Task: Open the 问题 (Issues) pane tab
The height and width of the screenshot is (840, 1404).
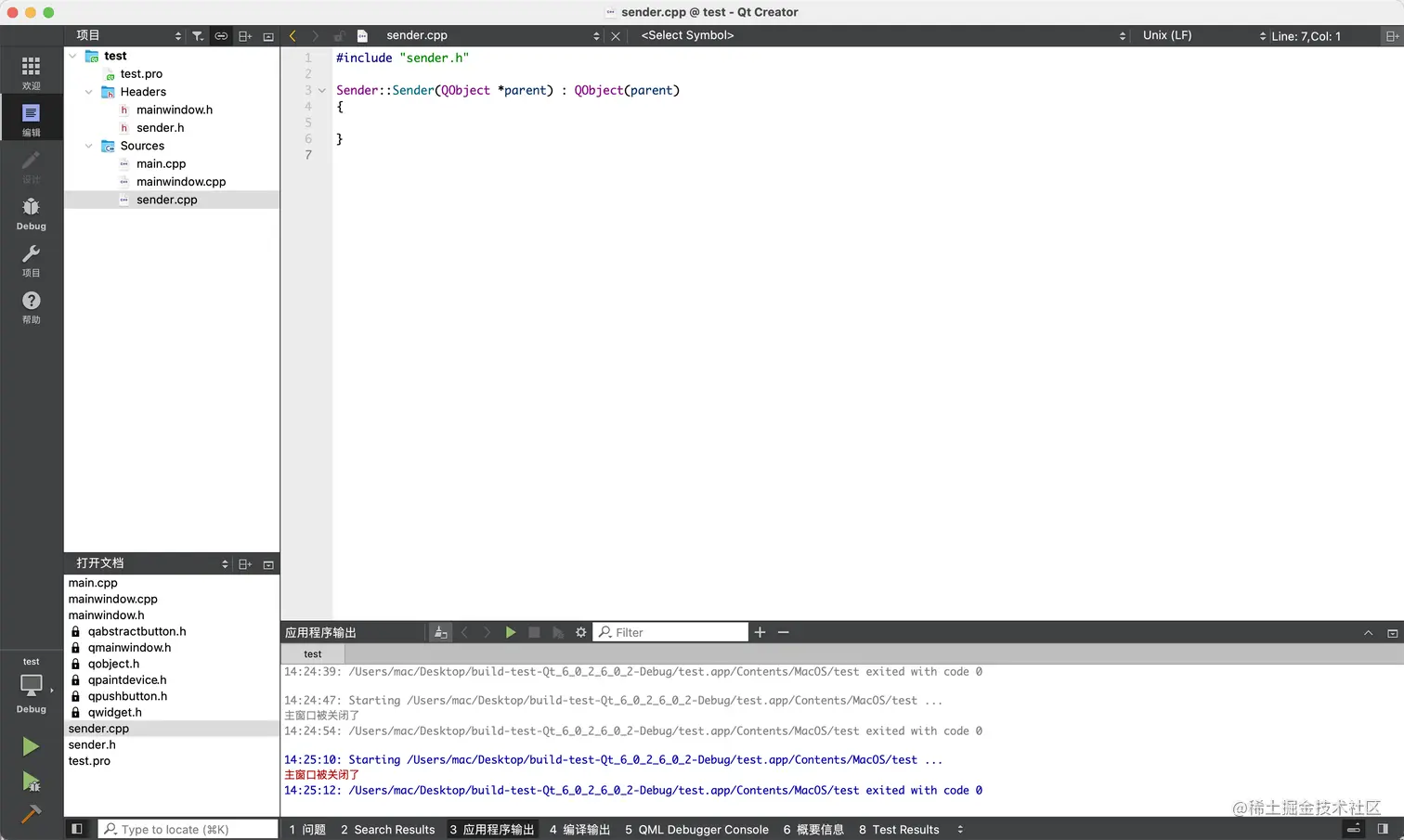Action: (x=307, y=829)
